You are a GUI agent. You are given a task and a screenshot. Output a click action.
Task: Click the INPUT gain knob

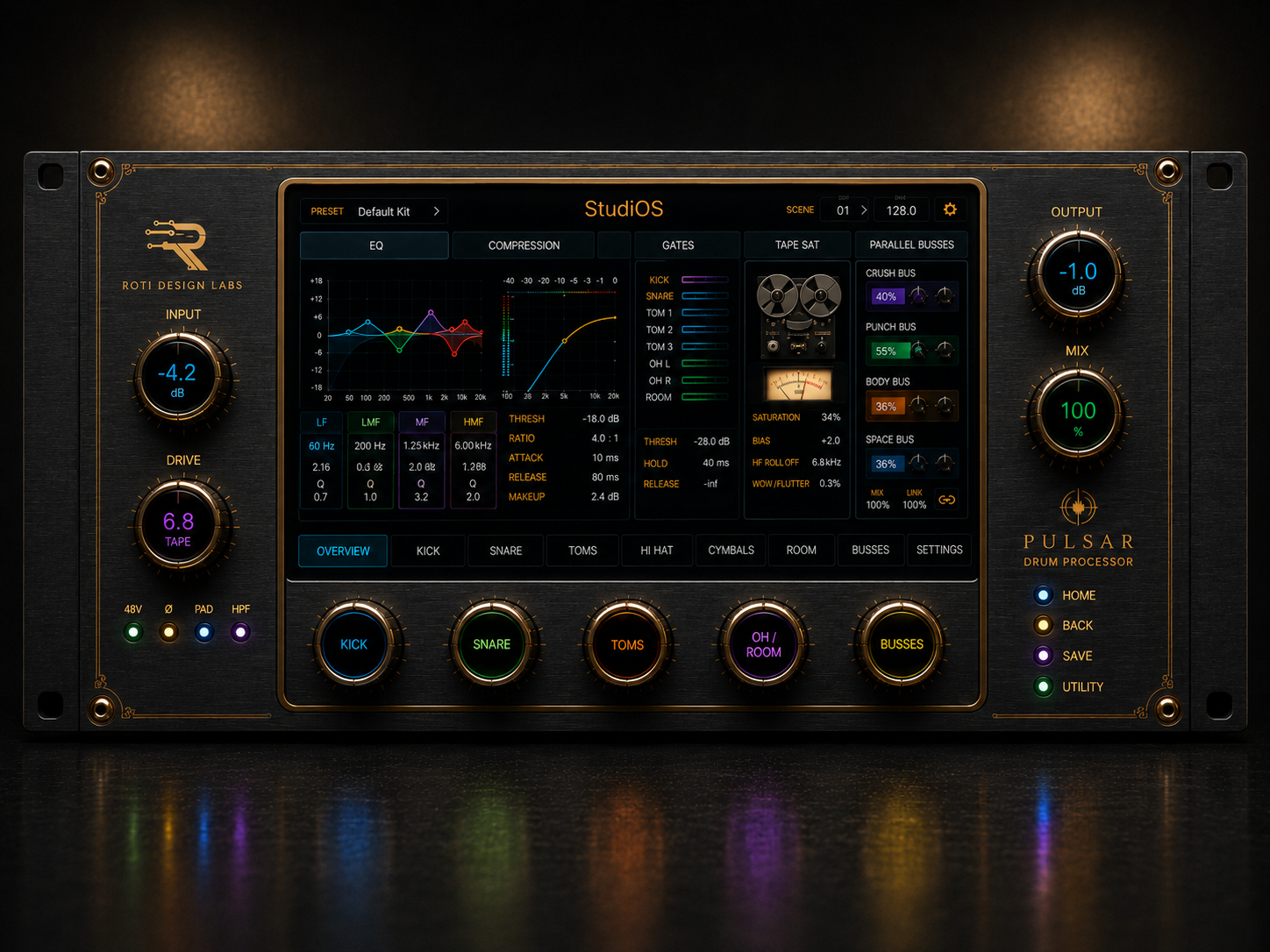point(181,378)
